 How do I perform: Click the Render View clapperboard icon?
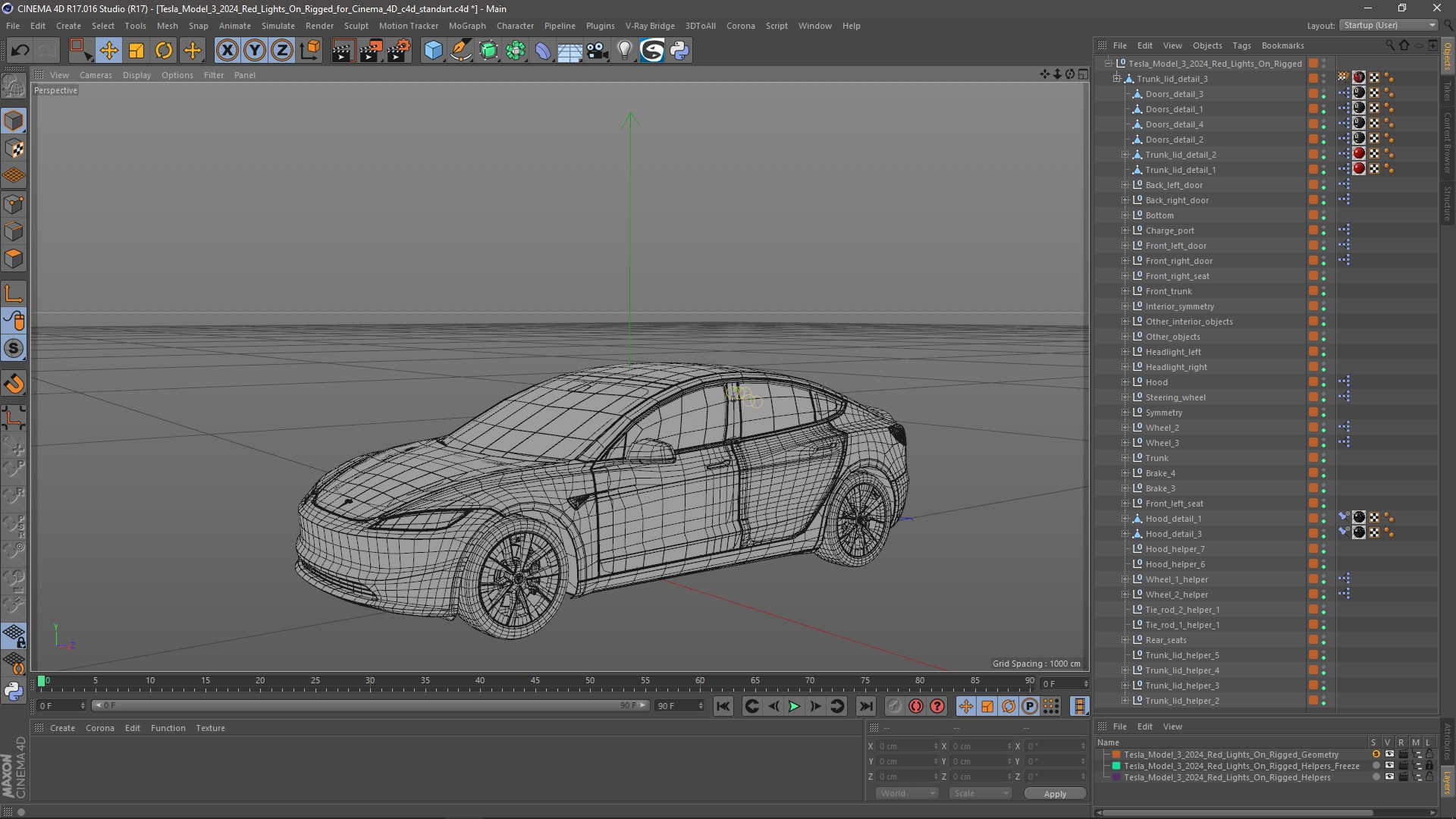(x=343, y=51)
